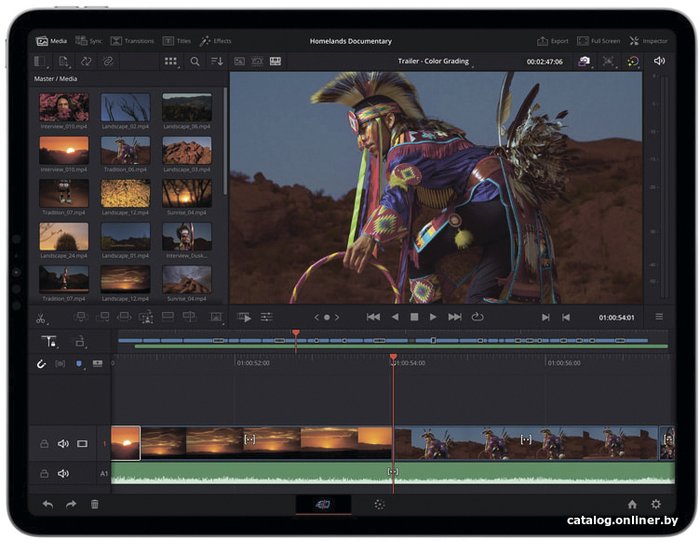Open the Transitions tab
Image resolution: width=700 pixels, height=542 pixels.
click(132, 41)
